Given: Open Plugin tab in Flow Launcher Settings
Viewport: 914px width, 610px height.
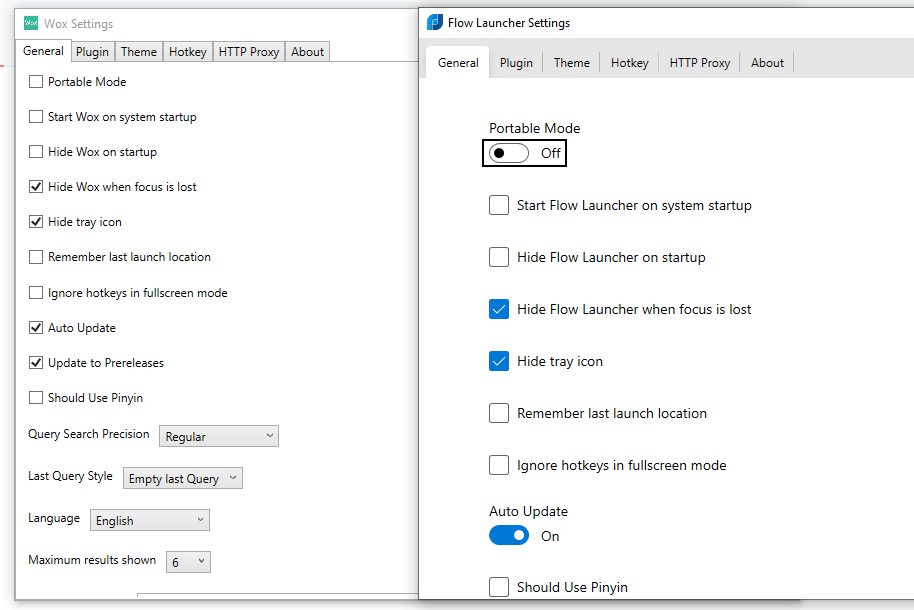Looking at the screenshot, I should [516, 63].
